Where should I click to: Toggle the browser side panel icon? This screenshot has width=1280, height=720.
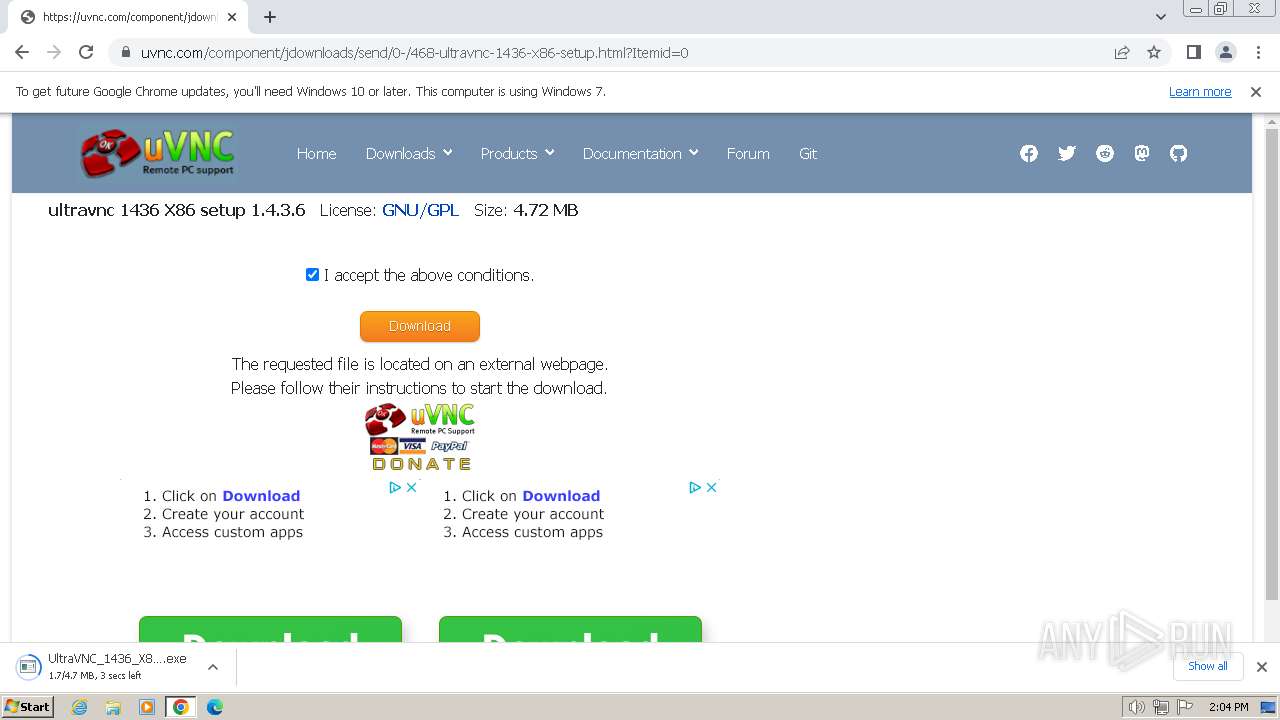[x=1194, y=52]
